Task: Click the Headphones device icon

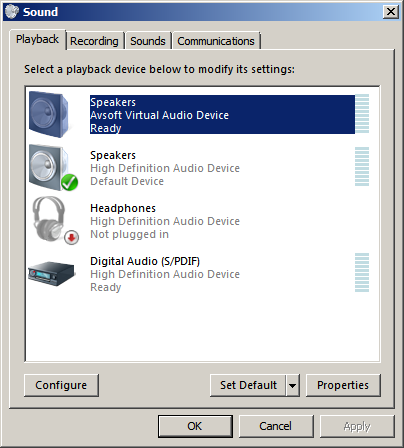Action: pyautogui.click(x=55, y=220)
